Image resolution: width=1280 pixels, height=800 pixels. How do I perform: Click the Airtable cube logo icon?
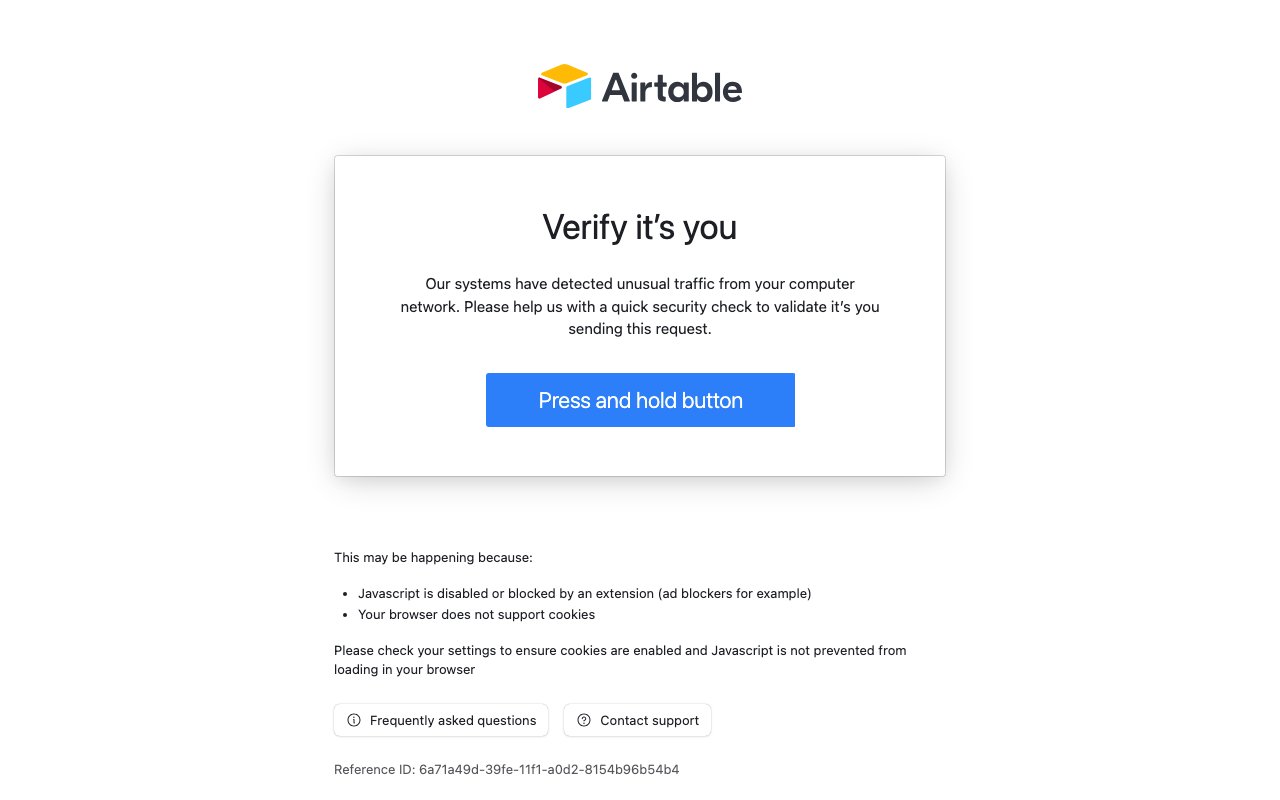pyautogui.click(x=565, y=86)
